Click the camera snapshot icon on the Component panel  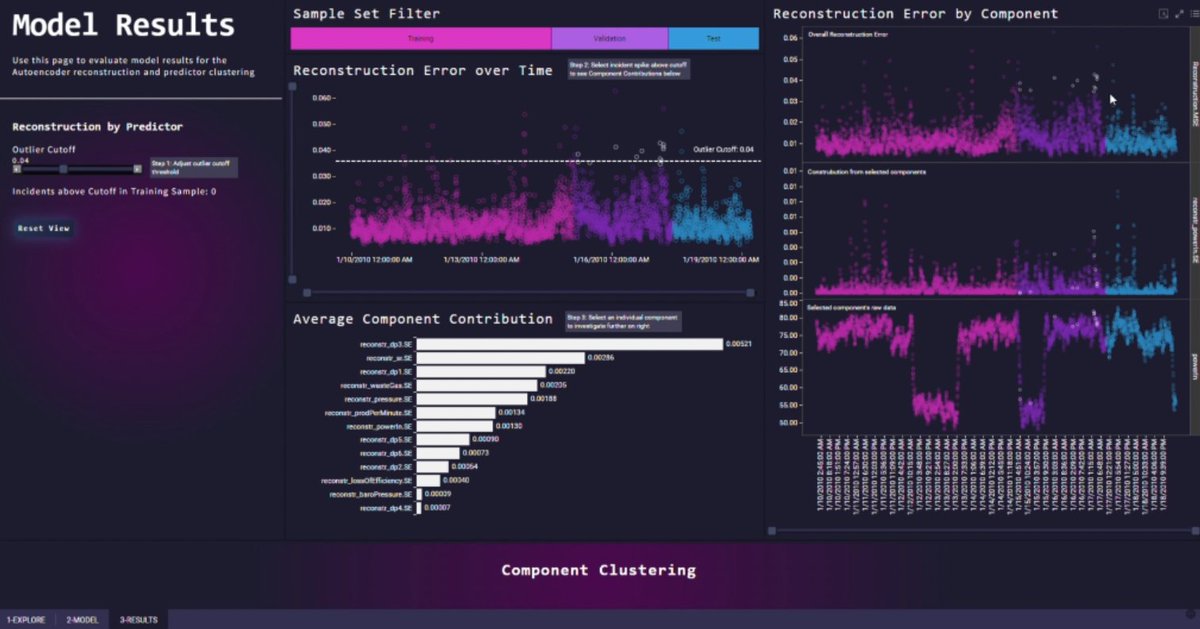coord(1163,13)
